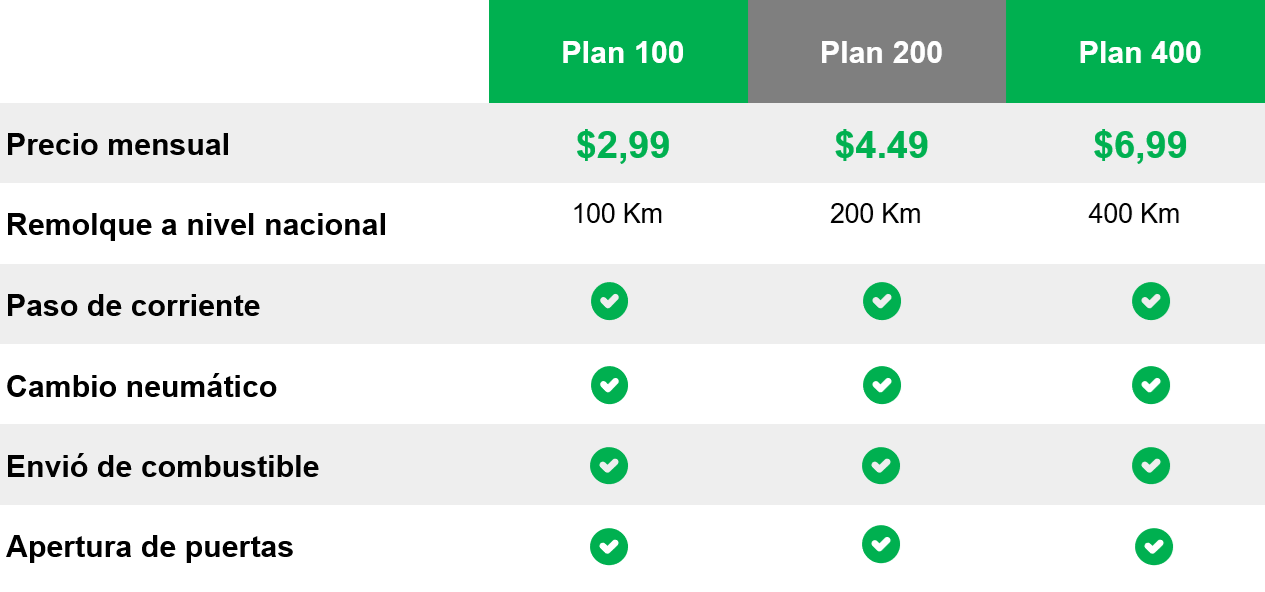Click Cambio neumático checkmark under Plan 400

coord(1151,385)
